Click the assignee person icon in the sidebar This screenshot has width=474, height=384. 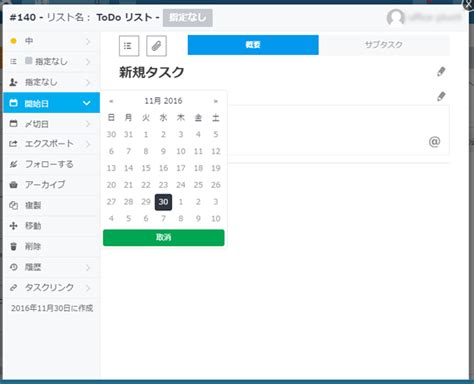click(13, 82)
